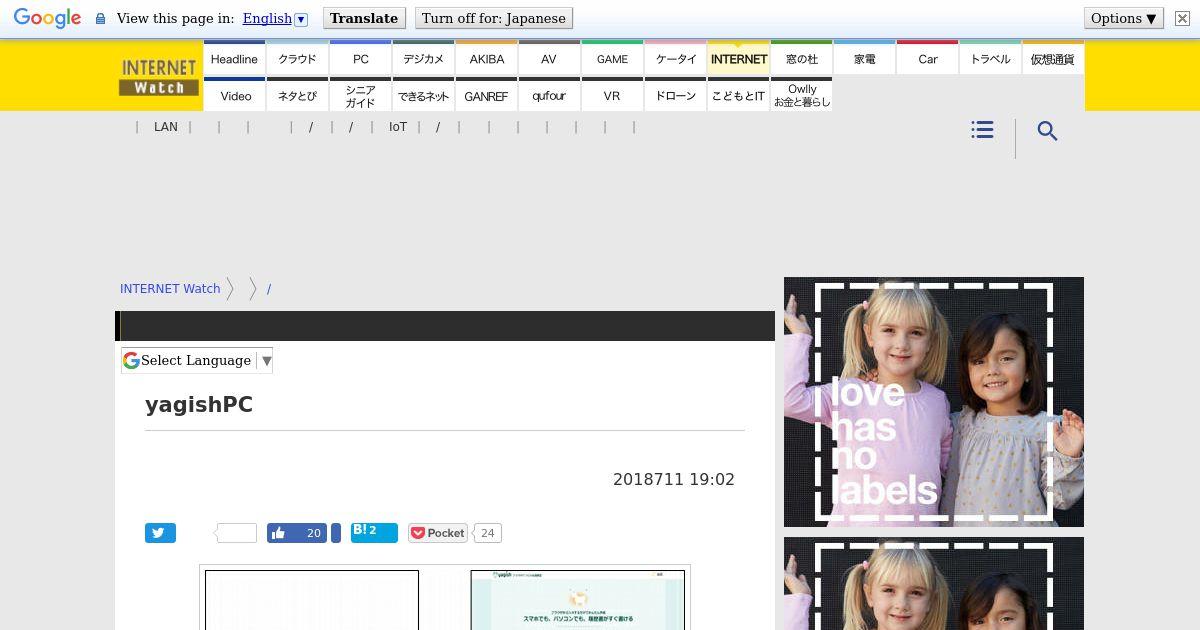Open the second girls ad banner below
The height and width of the screenshot is (630, 1200).
934,584
